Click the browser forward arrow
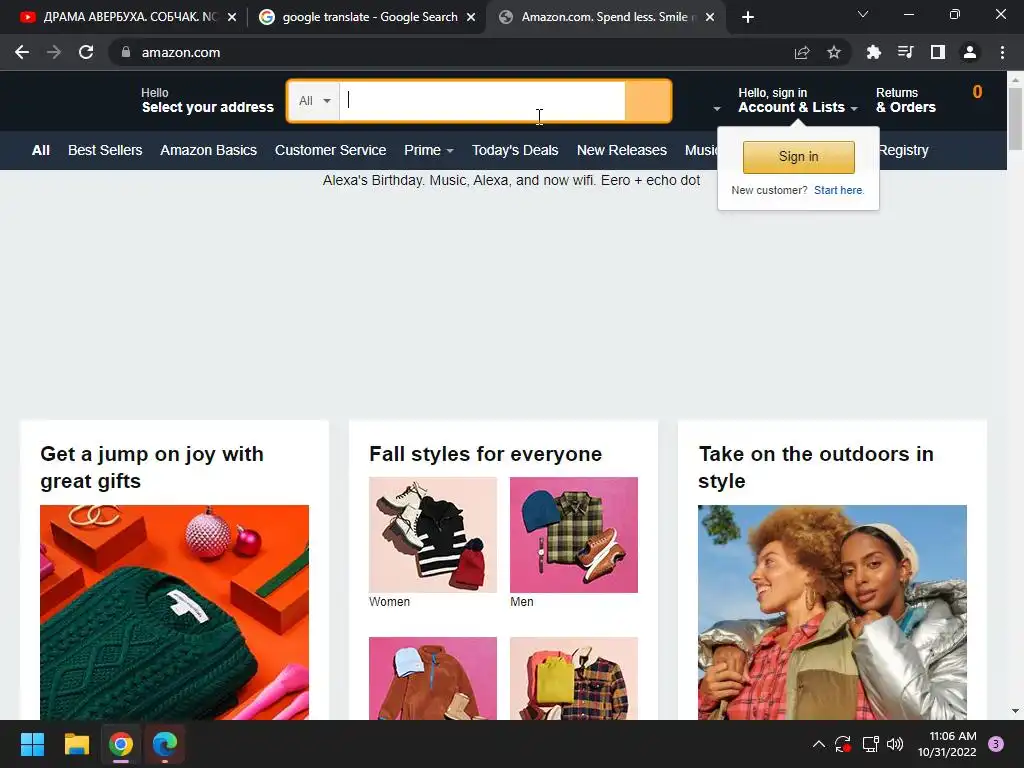The height and width of the screenshot is (768, 1024). [x=54, y=52]
